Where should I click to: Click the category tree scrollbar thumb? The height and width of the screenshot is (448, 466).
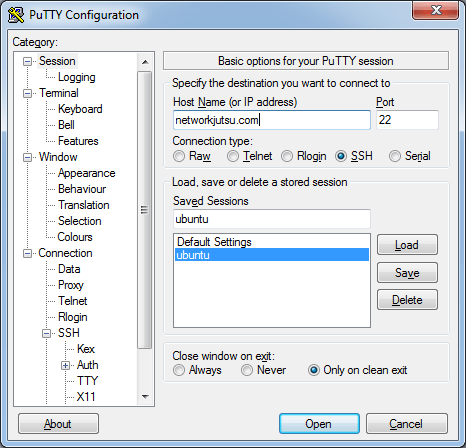point(145,210)
